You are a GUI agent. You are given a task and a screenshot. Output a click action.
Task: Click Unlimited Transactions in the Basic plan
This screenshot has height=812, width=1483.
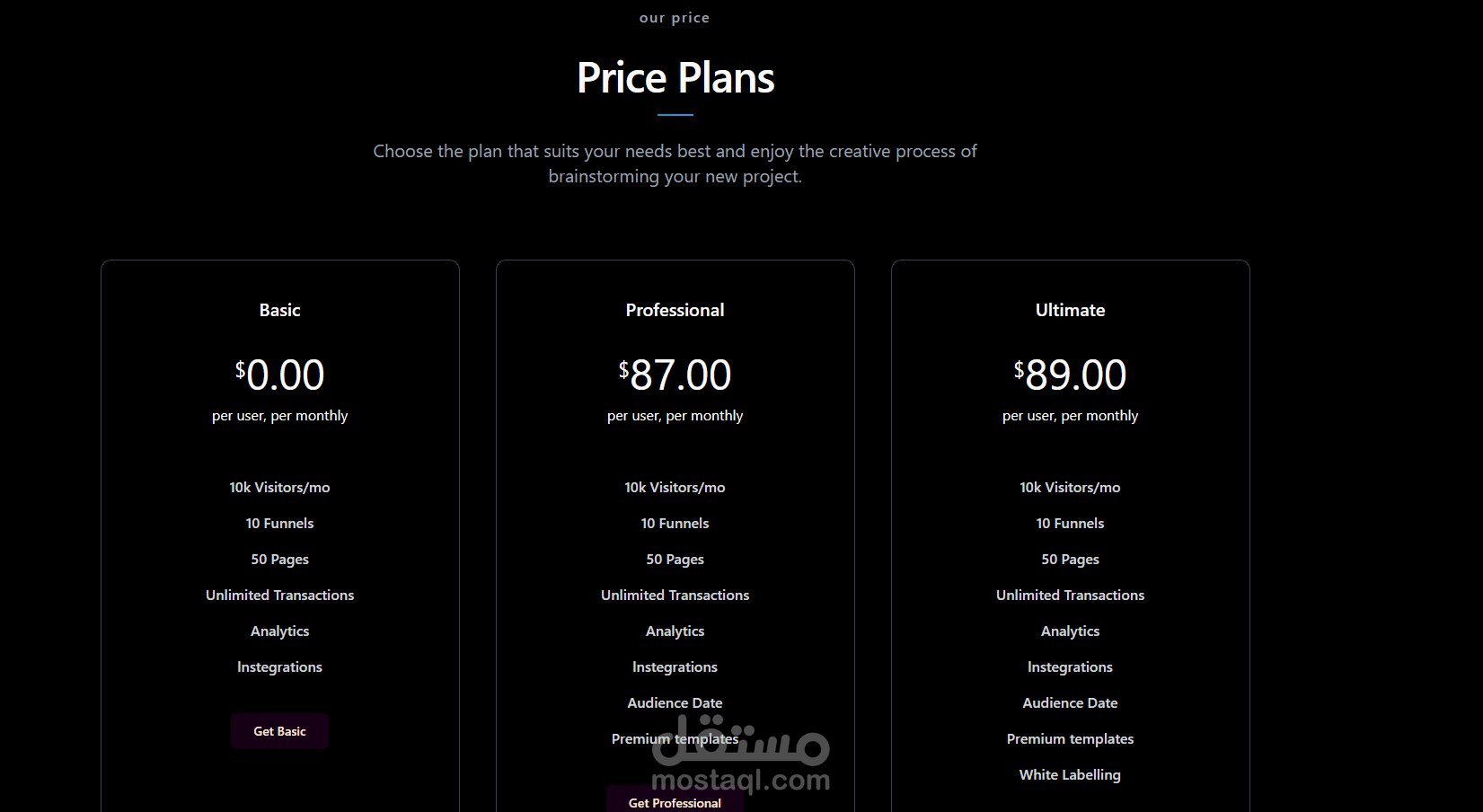(x=279, y=595)
